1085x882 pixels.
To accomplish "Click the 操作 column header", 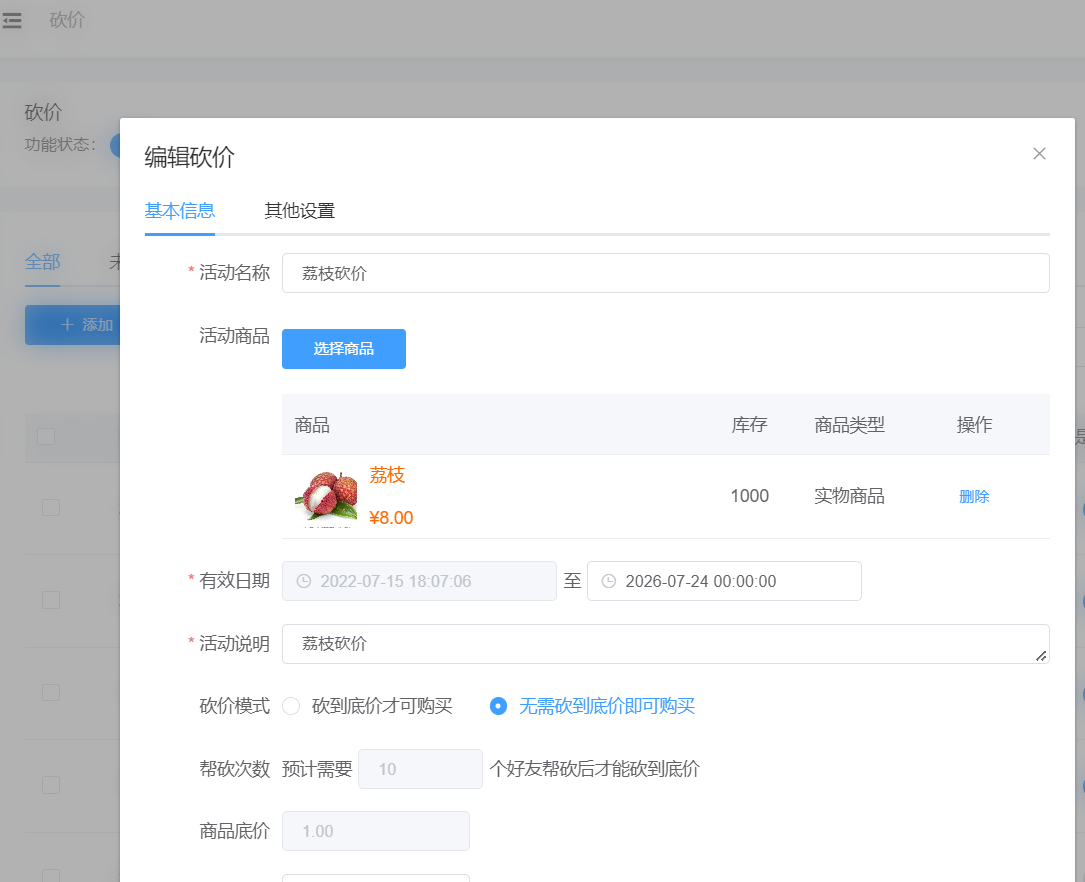I will tap(974, 425).
